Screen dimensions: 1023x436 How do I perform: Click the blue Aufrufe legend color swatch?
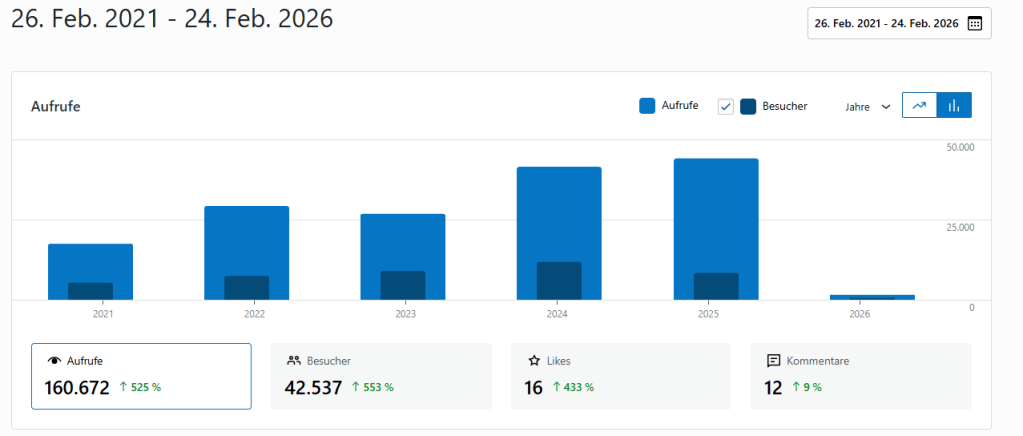click(x=647, y=106)
